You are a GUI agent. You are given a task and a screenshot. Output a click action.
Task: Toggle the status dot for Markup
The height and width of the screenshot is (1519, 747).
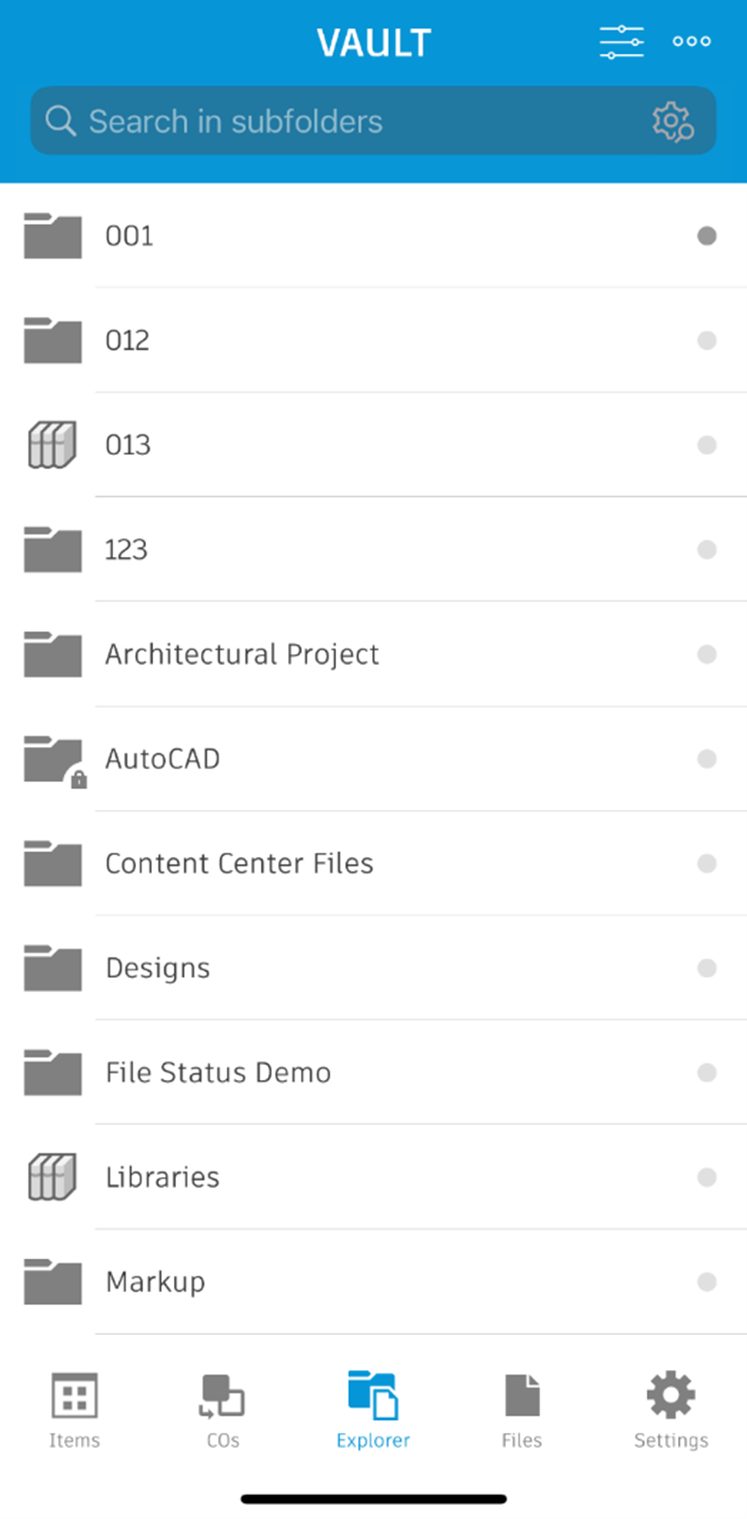click(707, 1282)
